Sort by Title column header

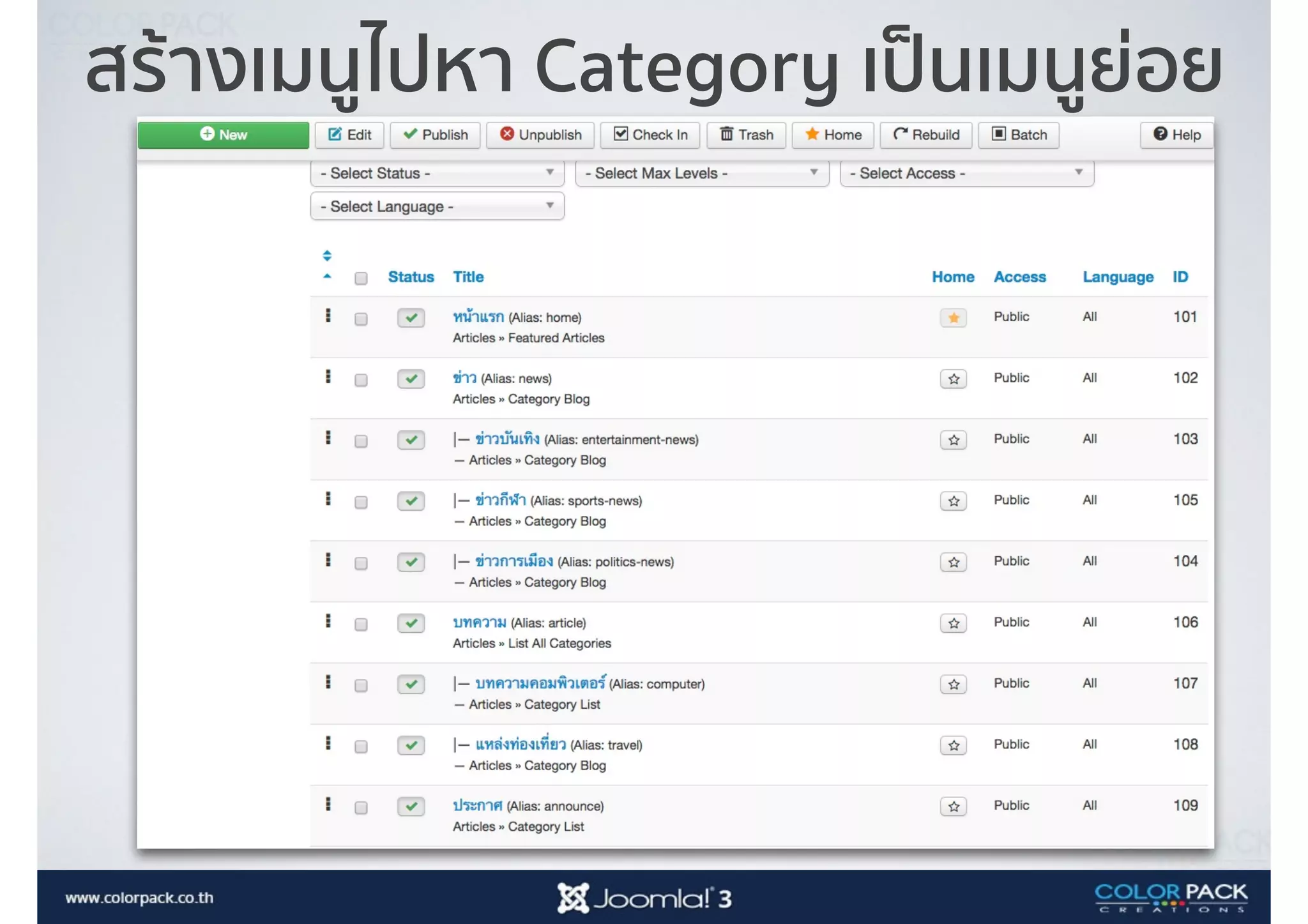468,277
